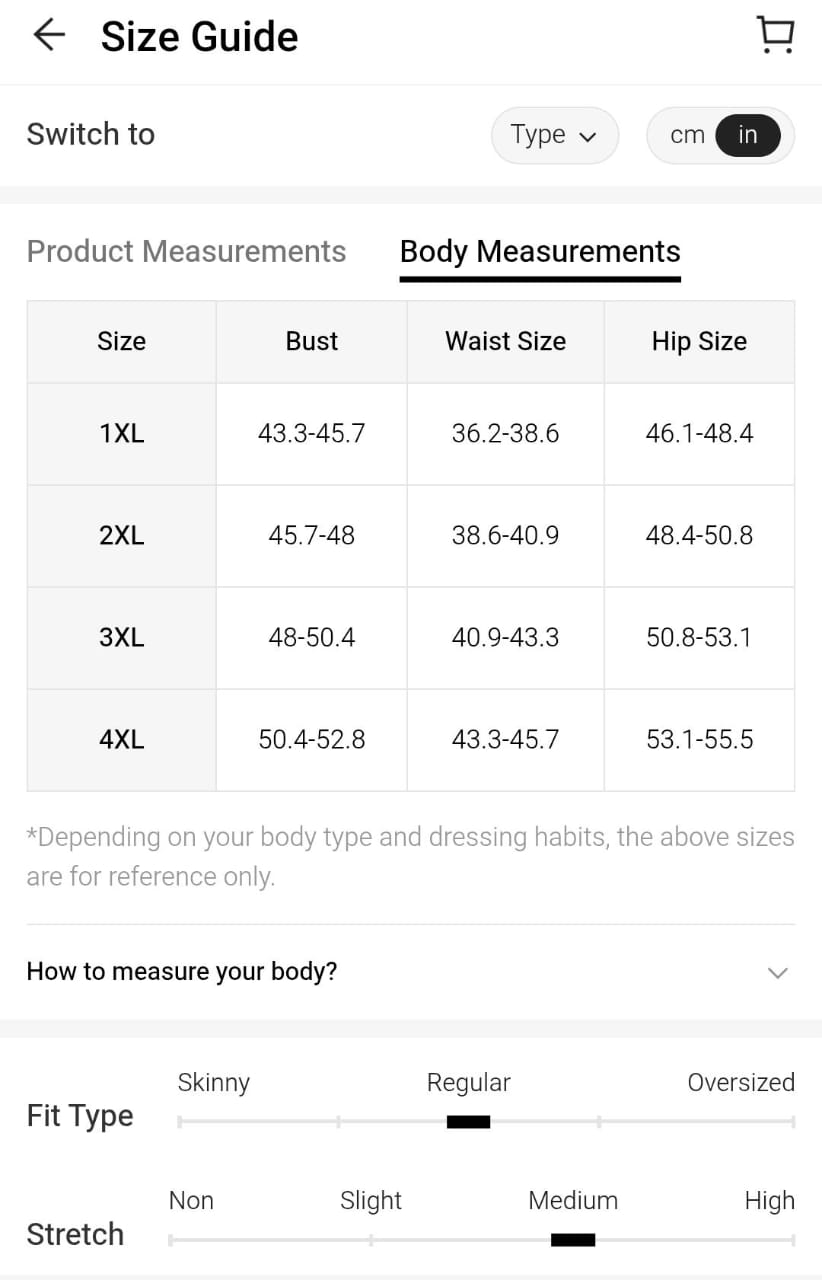Switch to Product Measurements tab
Image resolution: width=822 pixels, height=1280 pixels.
coord(186,251)
